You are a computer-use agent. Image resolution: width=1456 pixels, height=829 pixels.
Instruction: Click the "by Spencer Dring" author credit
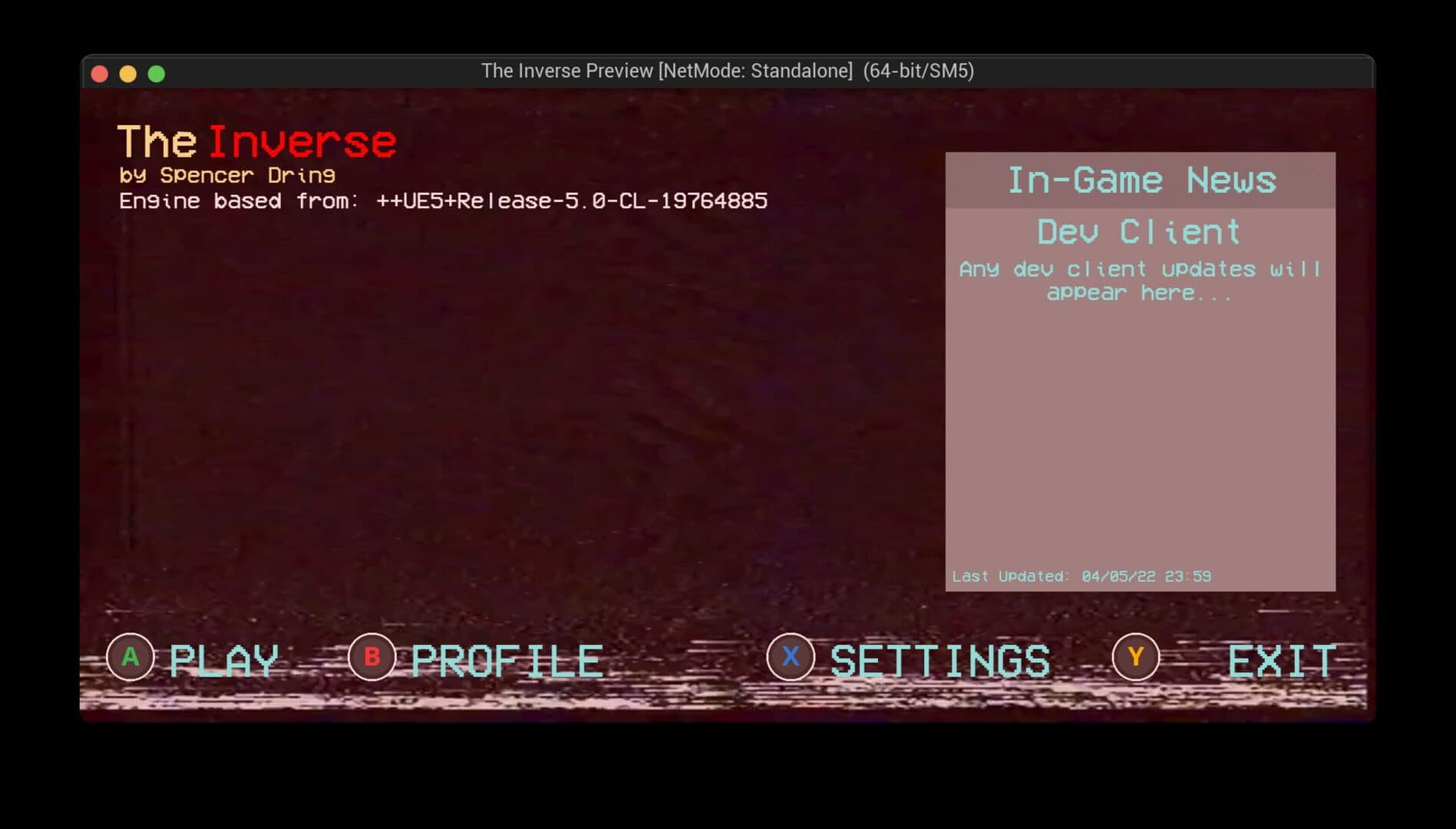(227, 176)
